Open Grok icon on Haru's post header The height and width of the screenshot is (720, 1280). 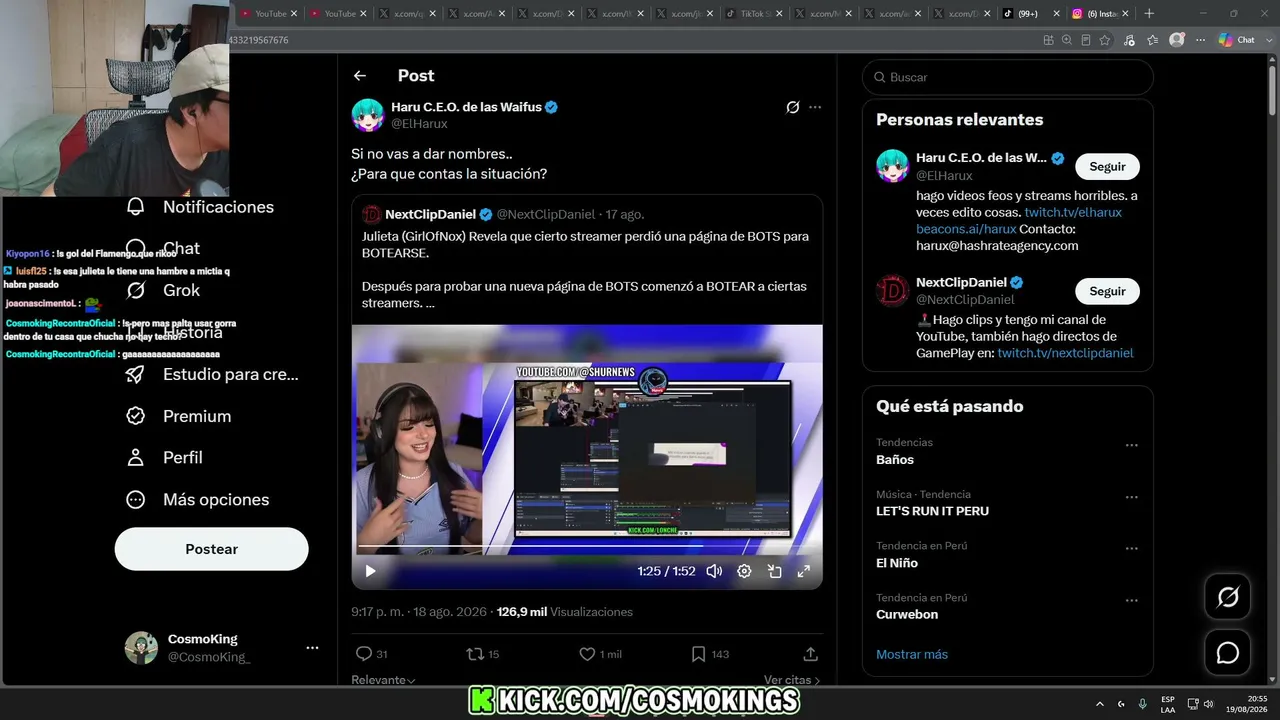pos(793,107)
